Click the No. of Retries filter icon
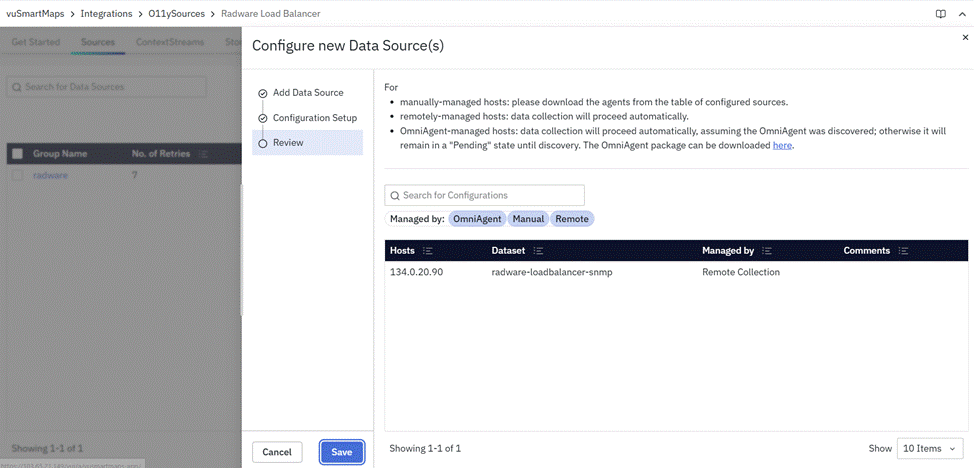The width and height of the screenshot is (974, 468). tap(203, 154)
